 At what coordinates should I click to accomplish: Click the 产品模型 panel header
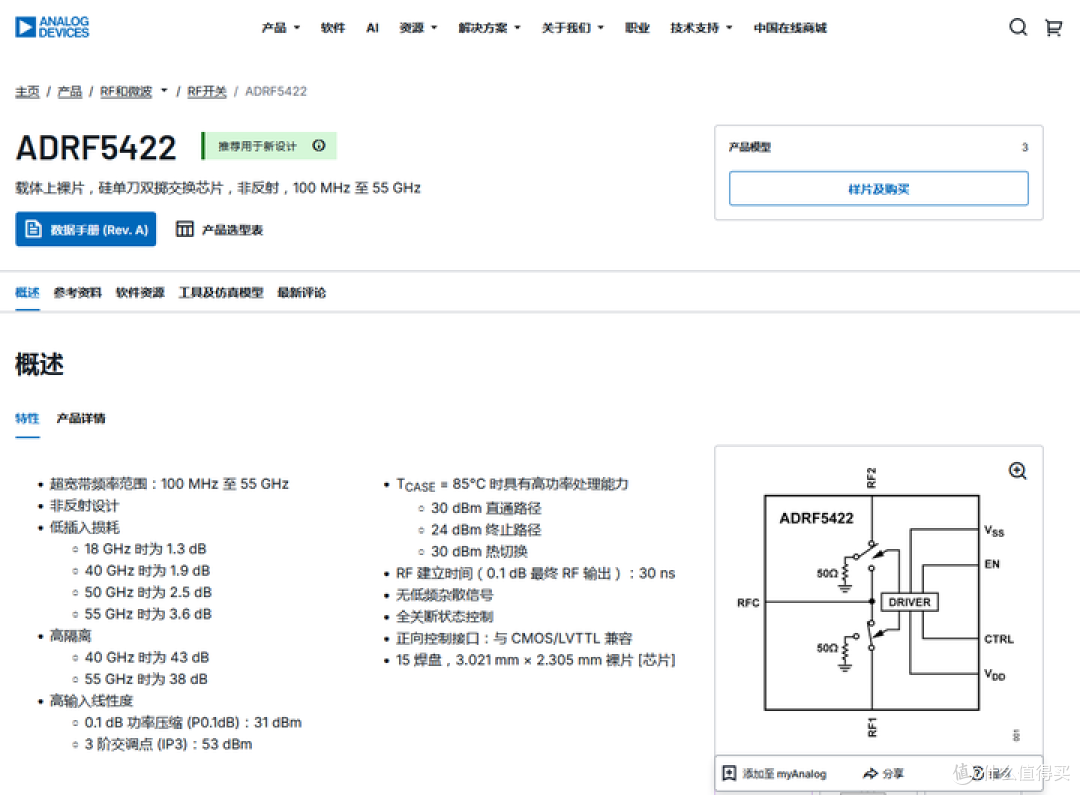(749, 147)
